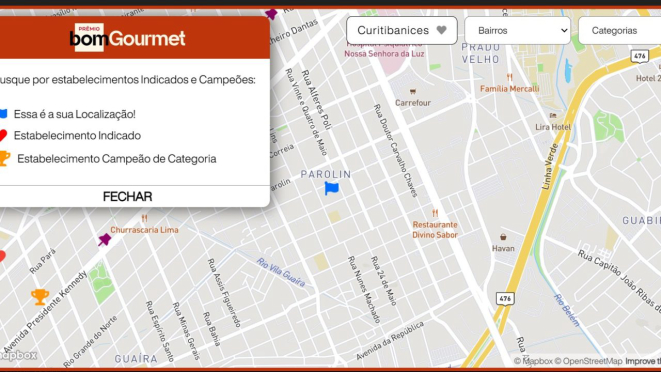
Task: Click the Linha Verde road label
Action: (550, 167)
